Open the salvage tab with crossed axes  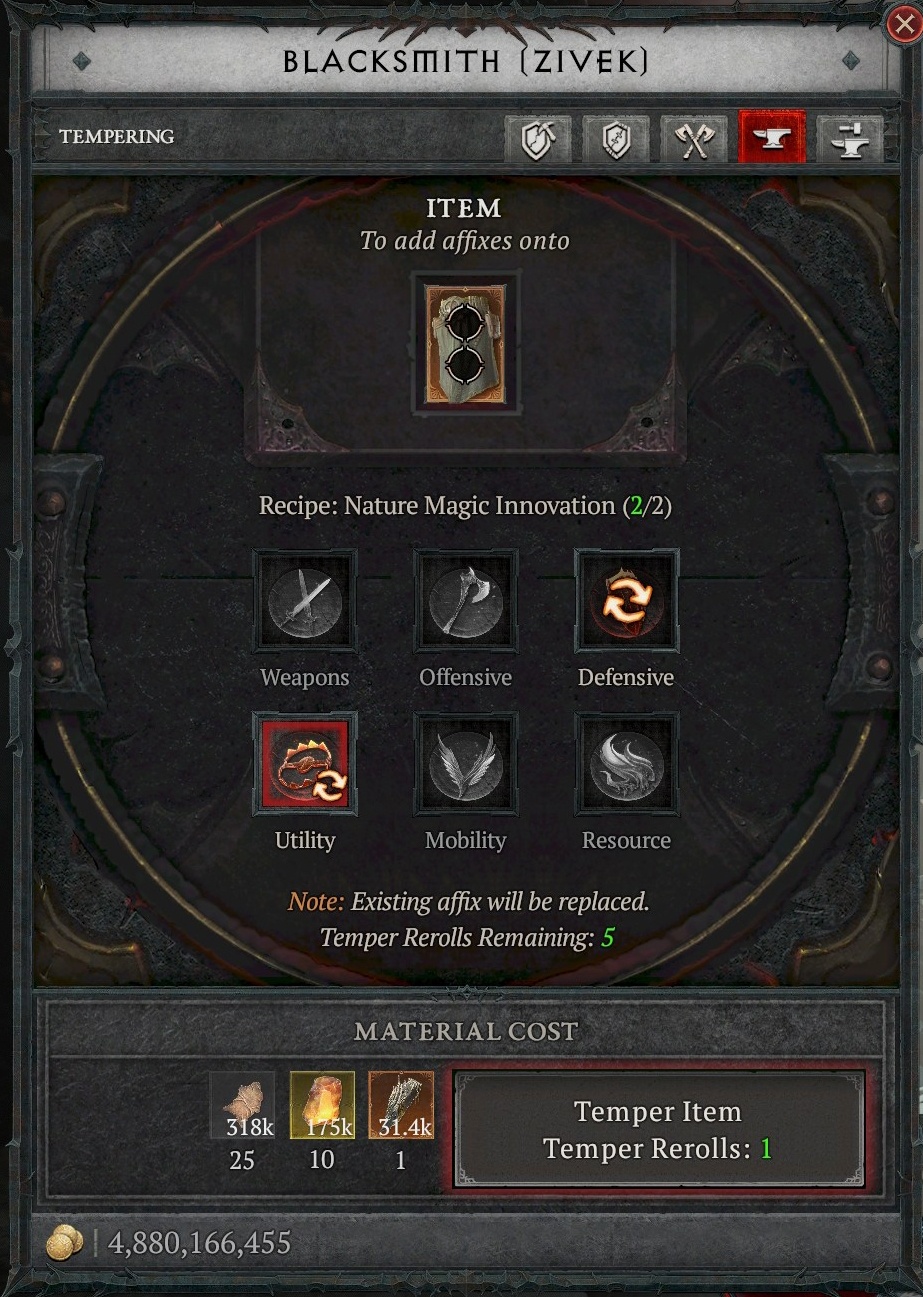point(693,137)
